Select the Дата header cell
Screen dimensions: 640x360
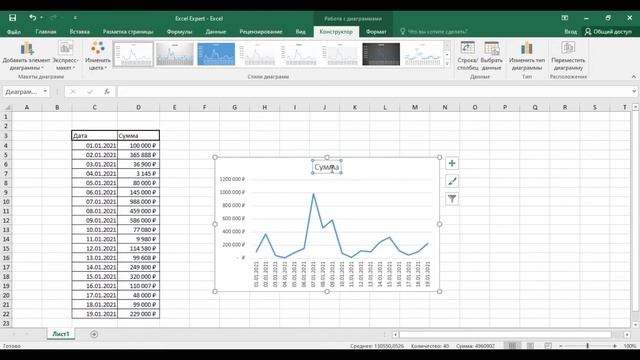point(95,136)
